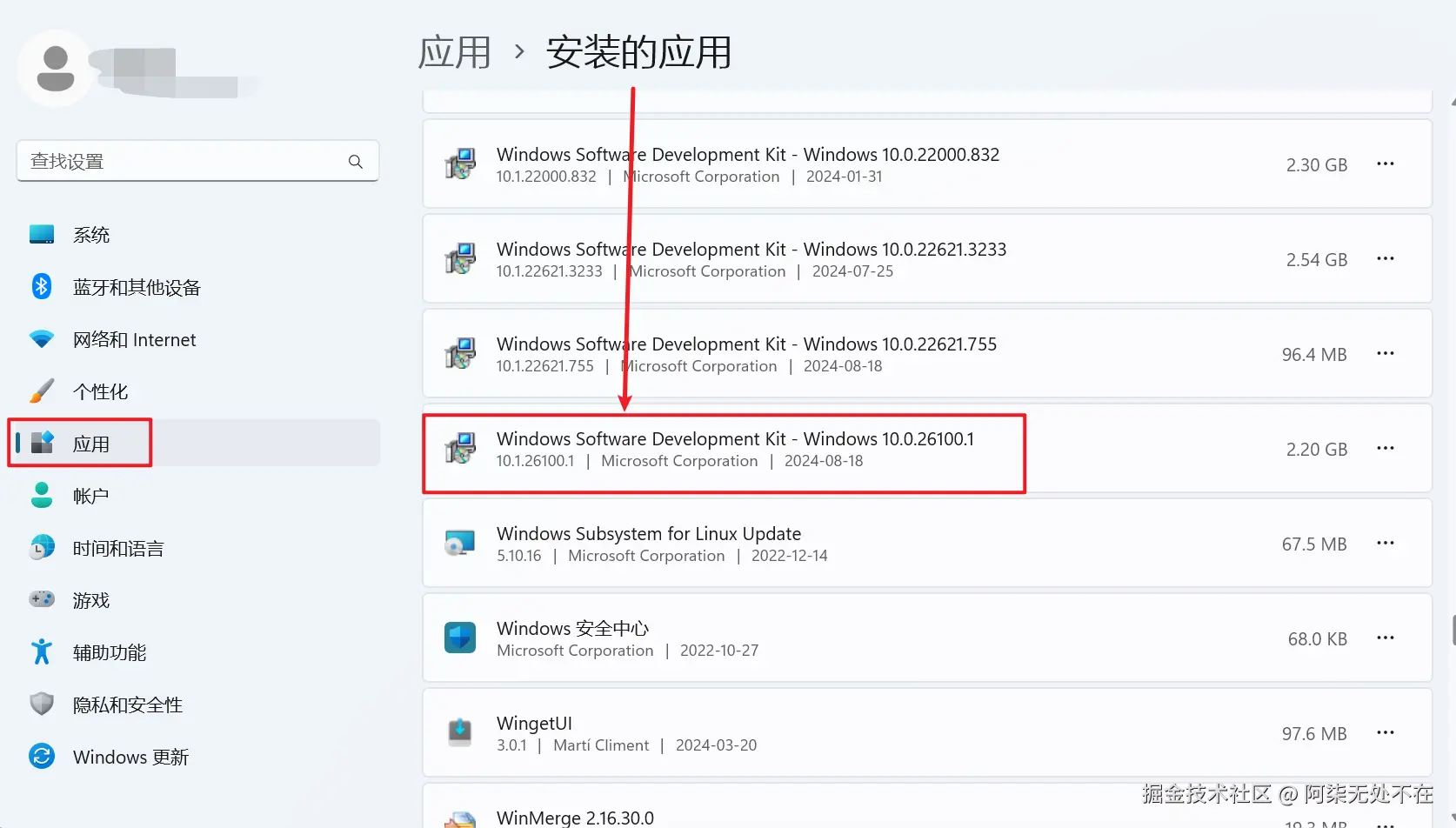Open more options for Windows 安全中心

coord(1386,638)
